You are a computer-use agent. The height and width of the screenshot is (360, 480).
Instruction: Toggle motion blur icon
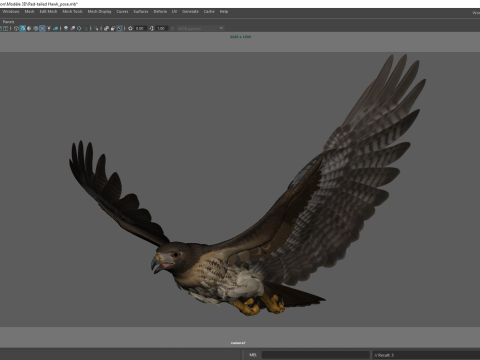tap(73, 28)
